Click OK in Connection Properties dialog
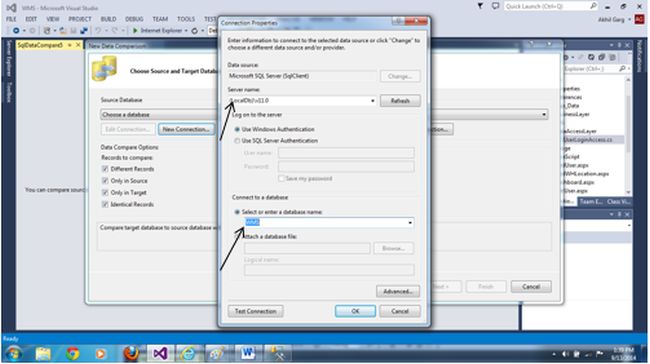 tap(355, 311)
